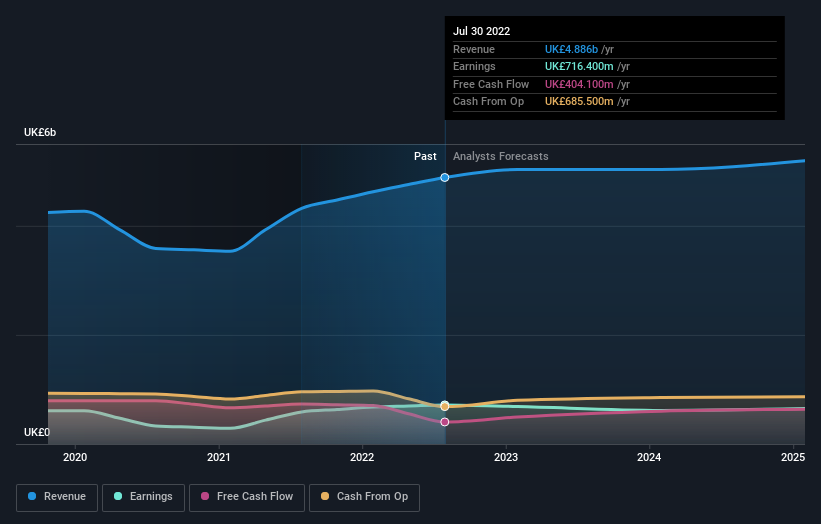Toggle the Free Cash Flow legend button
821x524 pixels.
point(247,497)
